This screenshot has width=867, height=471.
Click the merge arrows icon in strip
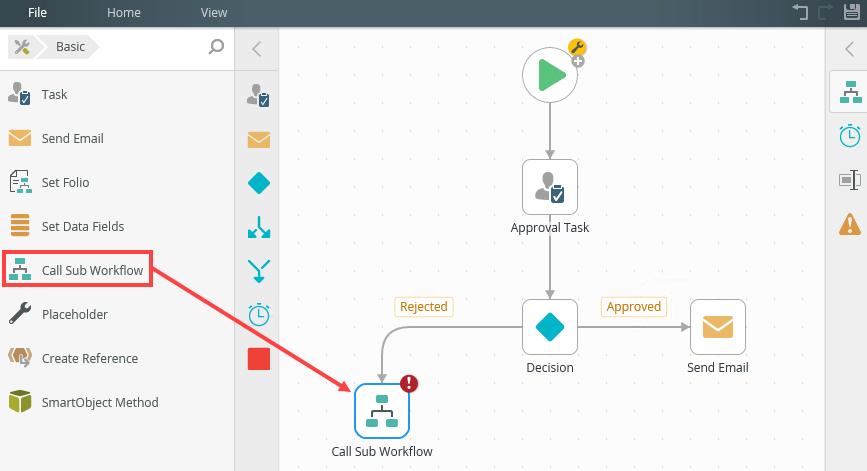click(x=258, y=271)
